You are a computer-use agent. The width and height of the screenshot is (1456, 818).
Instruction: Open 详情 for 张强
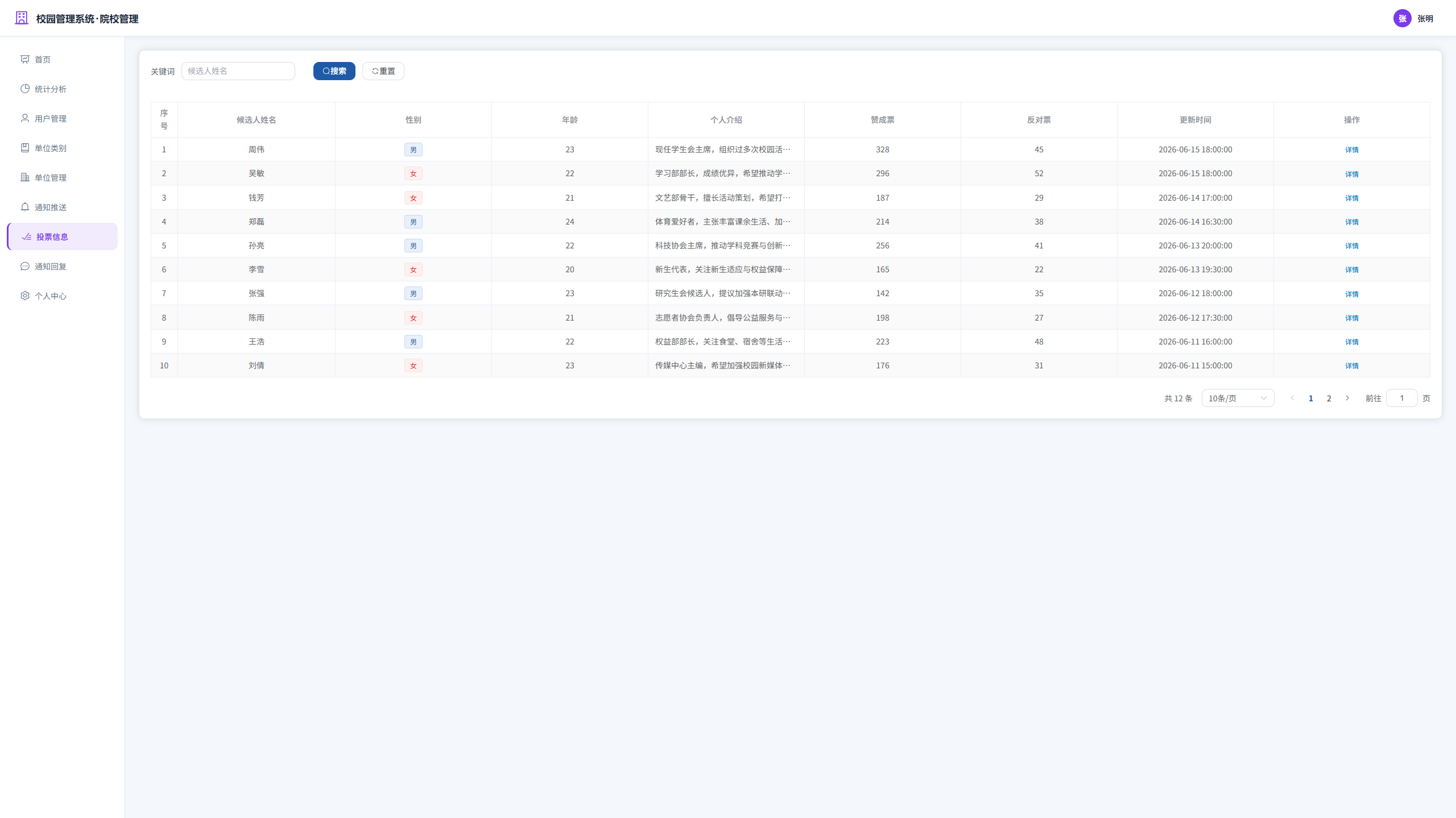[1352, 294]
